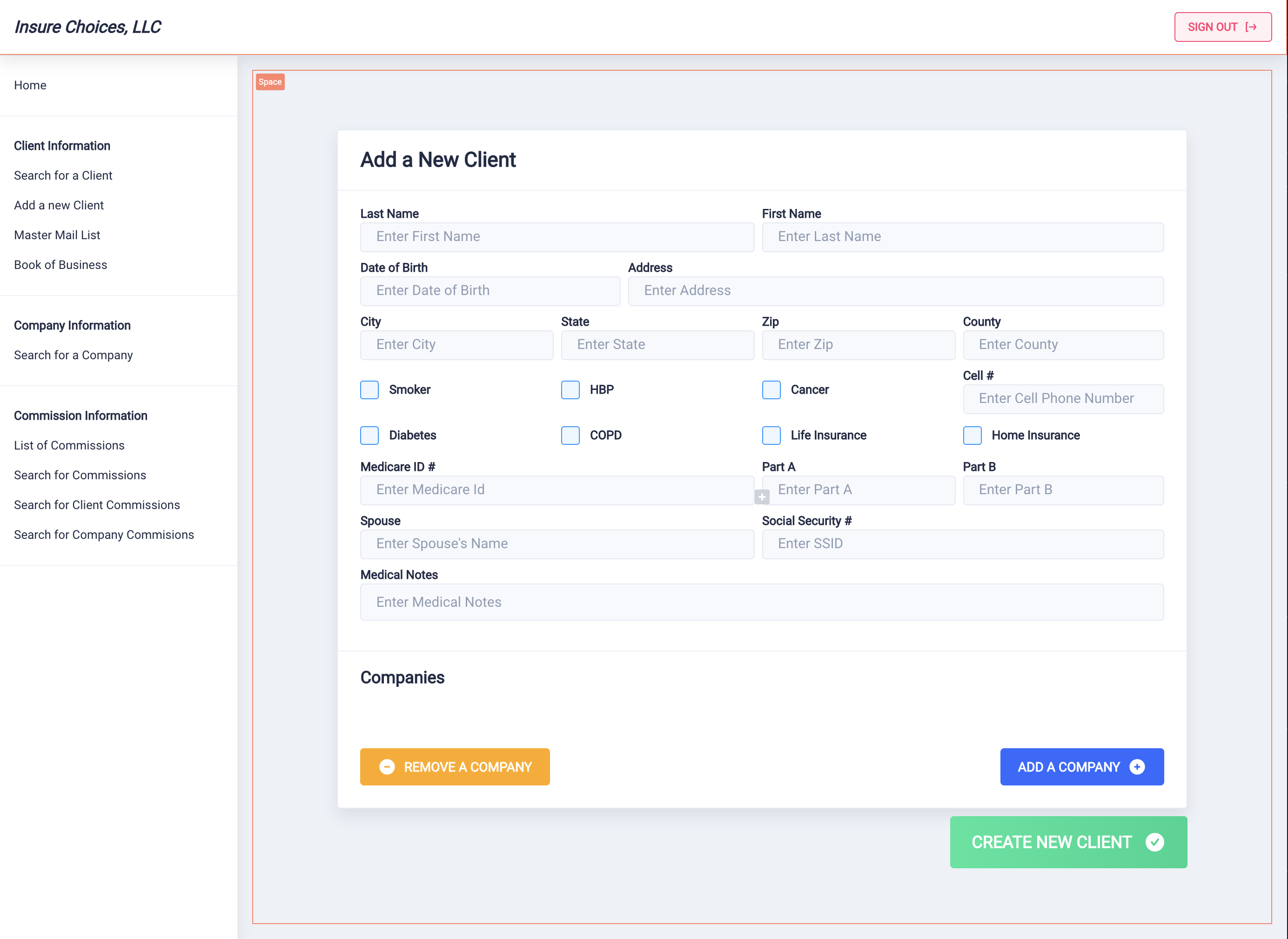Click the Insure Choices, LLC title
The width and height of the screenshot is (1288, 939).
87,27
